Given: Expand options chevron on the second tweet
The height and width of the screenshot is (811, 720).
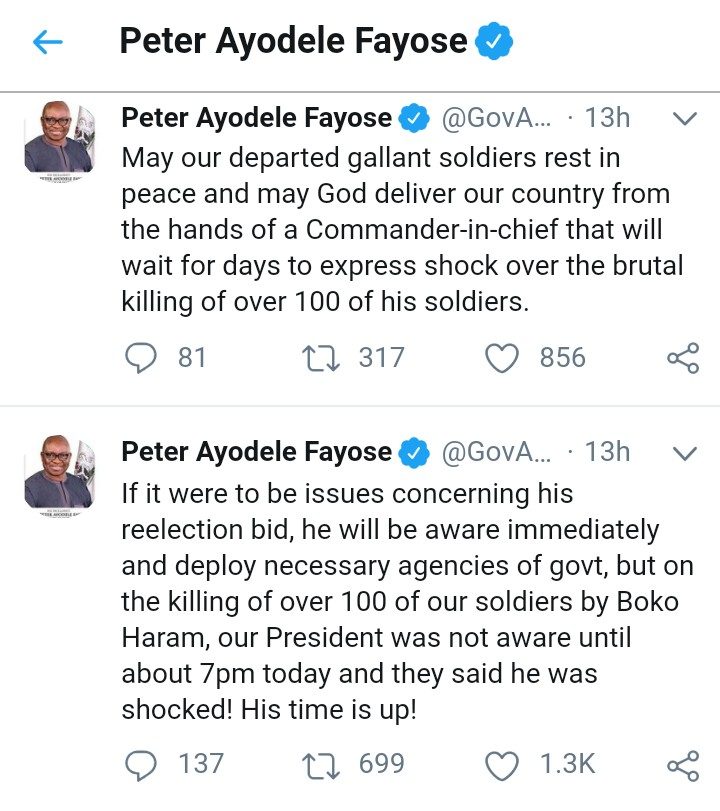Looking at the screenshot, I should 685,453.
